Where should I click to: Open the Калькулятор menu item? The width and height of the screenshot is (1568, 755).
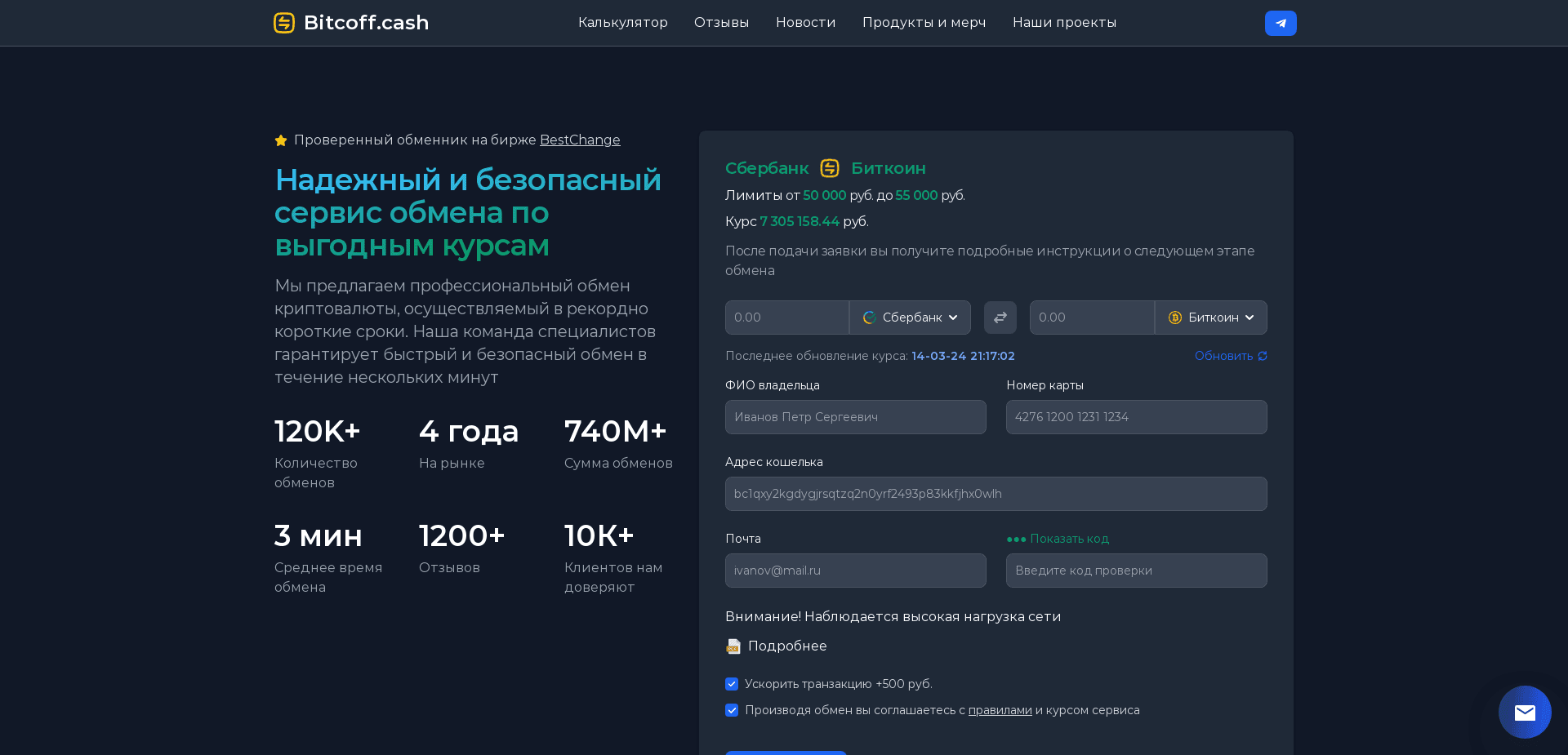[x=623, y=22]
